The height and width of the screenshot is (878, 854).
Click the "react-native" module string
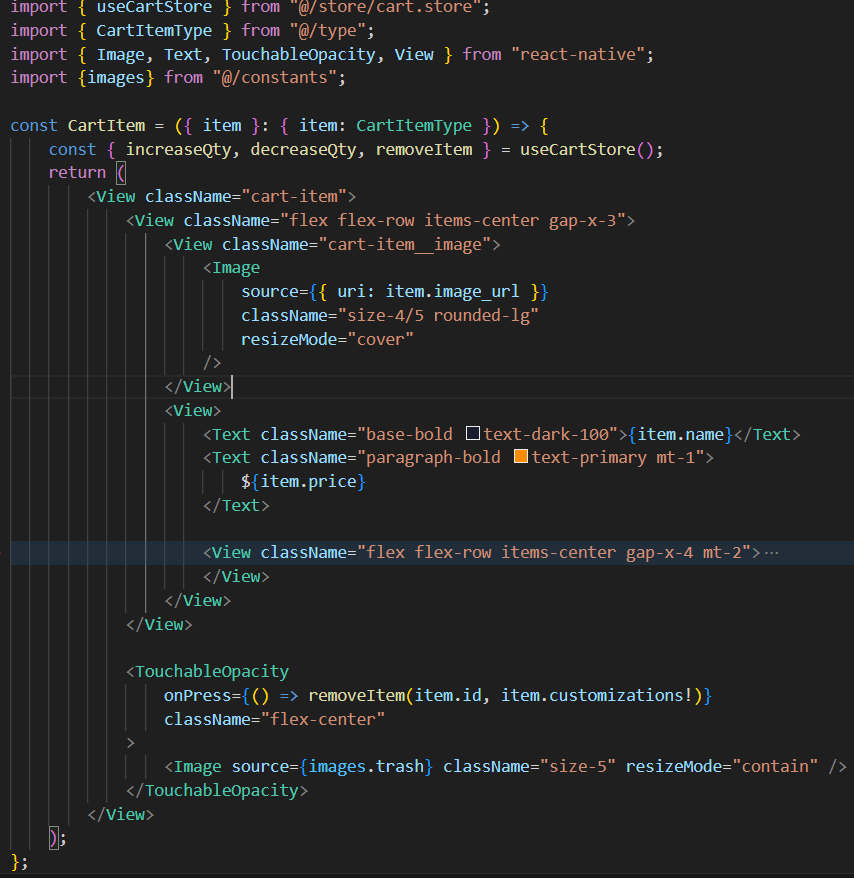578,54
